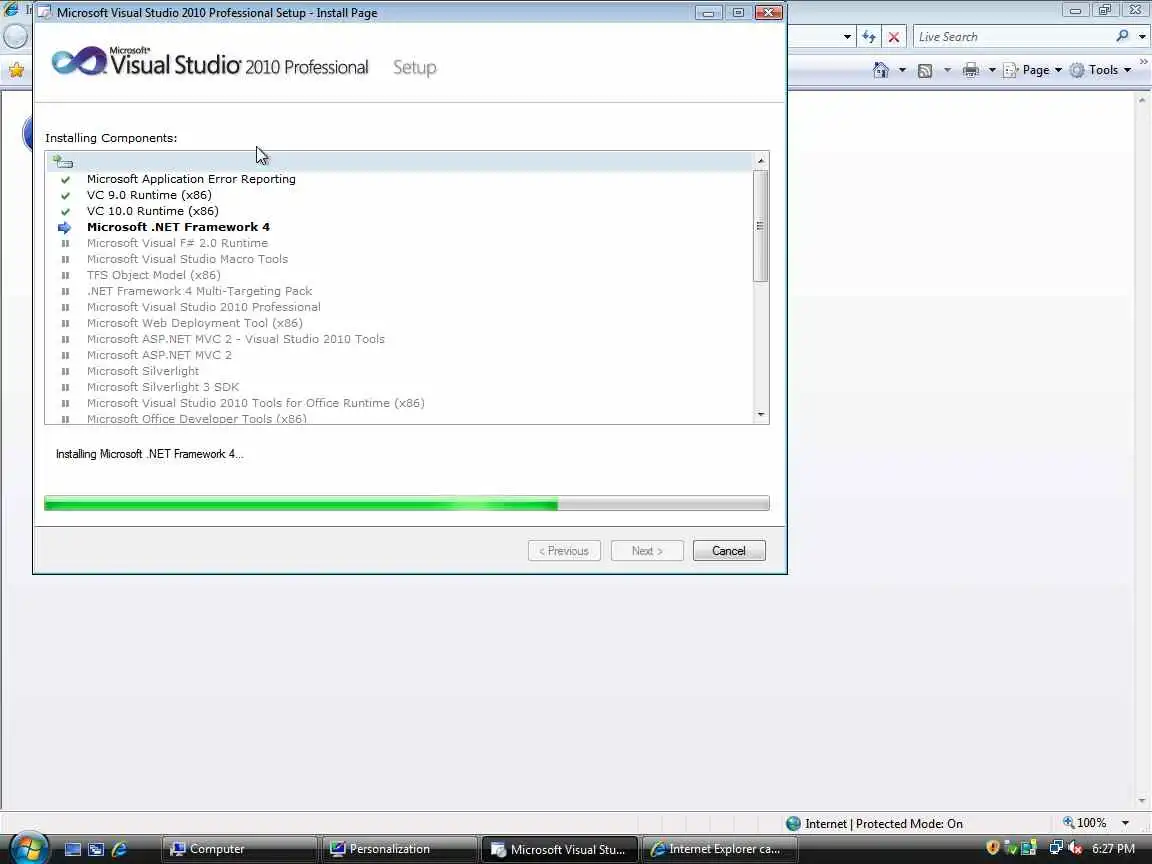1152x864 pixels.
Task: Click the security shield tray icon
Action: (x=993, y=848)
